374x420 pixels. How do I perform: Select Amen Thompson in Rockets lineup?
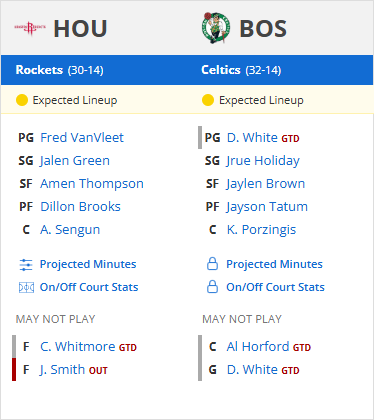point(92,184)
